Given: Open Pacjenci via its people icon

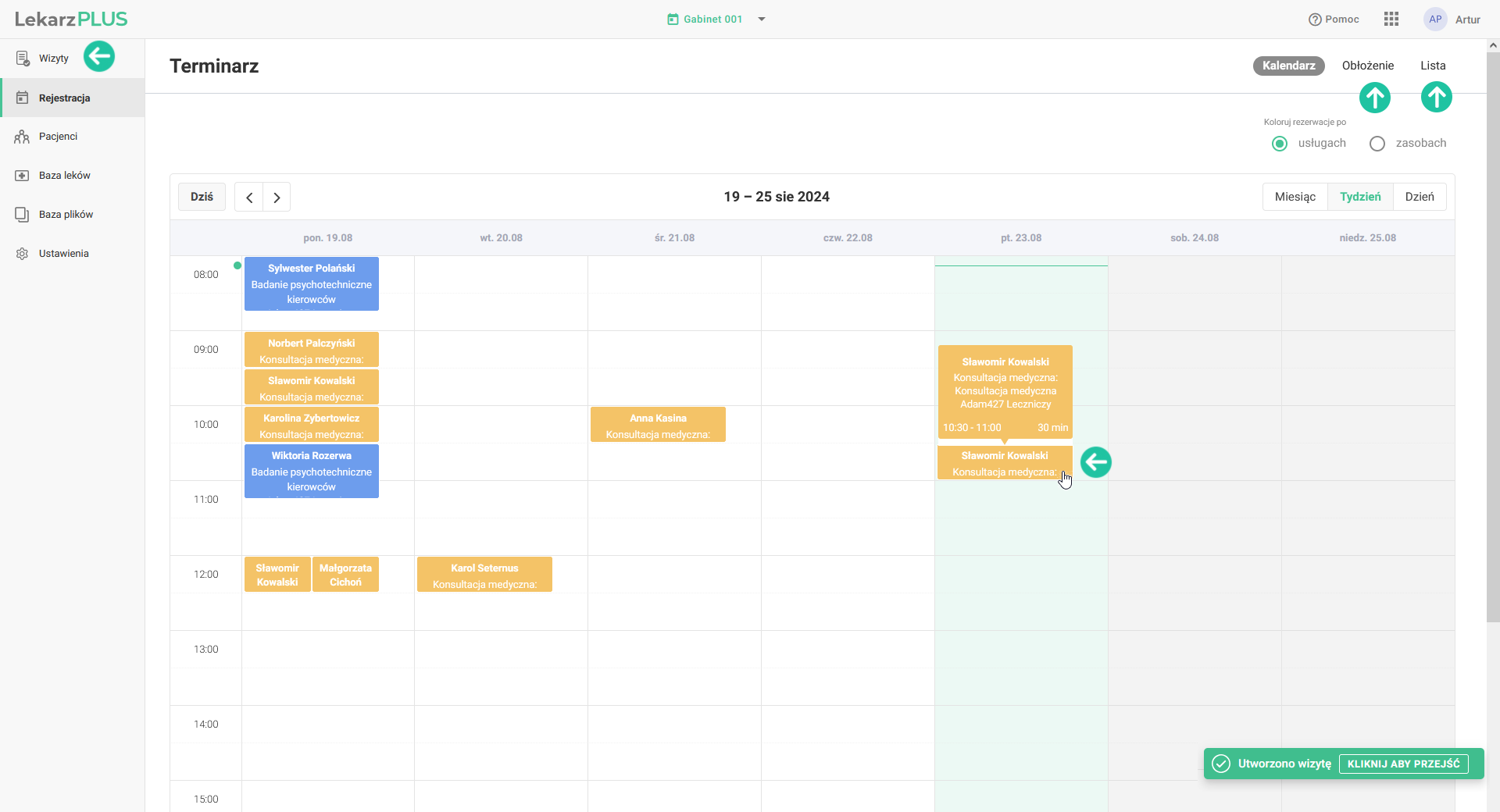Looking at the screenshot, I should [x=22, y=137].
